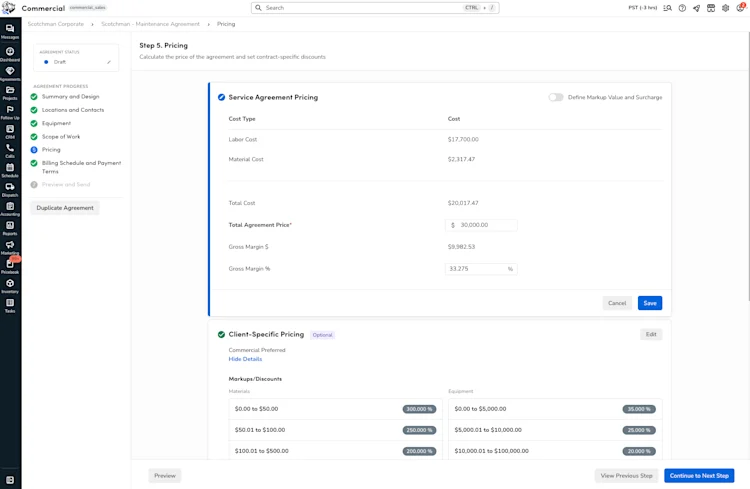This screenshot has height=489, width=750.
Task: Open the Marketing sidebar icon
Action: 10,247
